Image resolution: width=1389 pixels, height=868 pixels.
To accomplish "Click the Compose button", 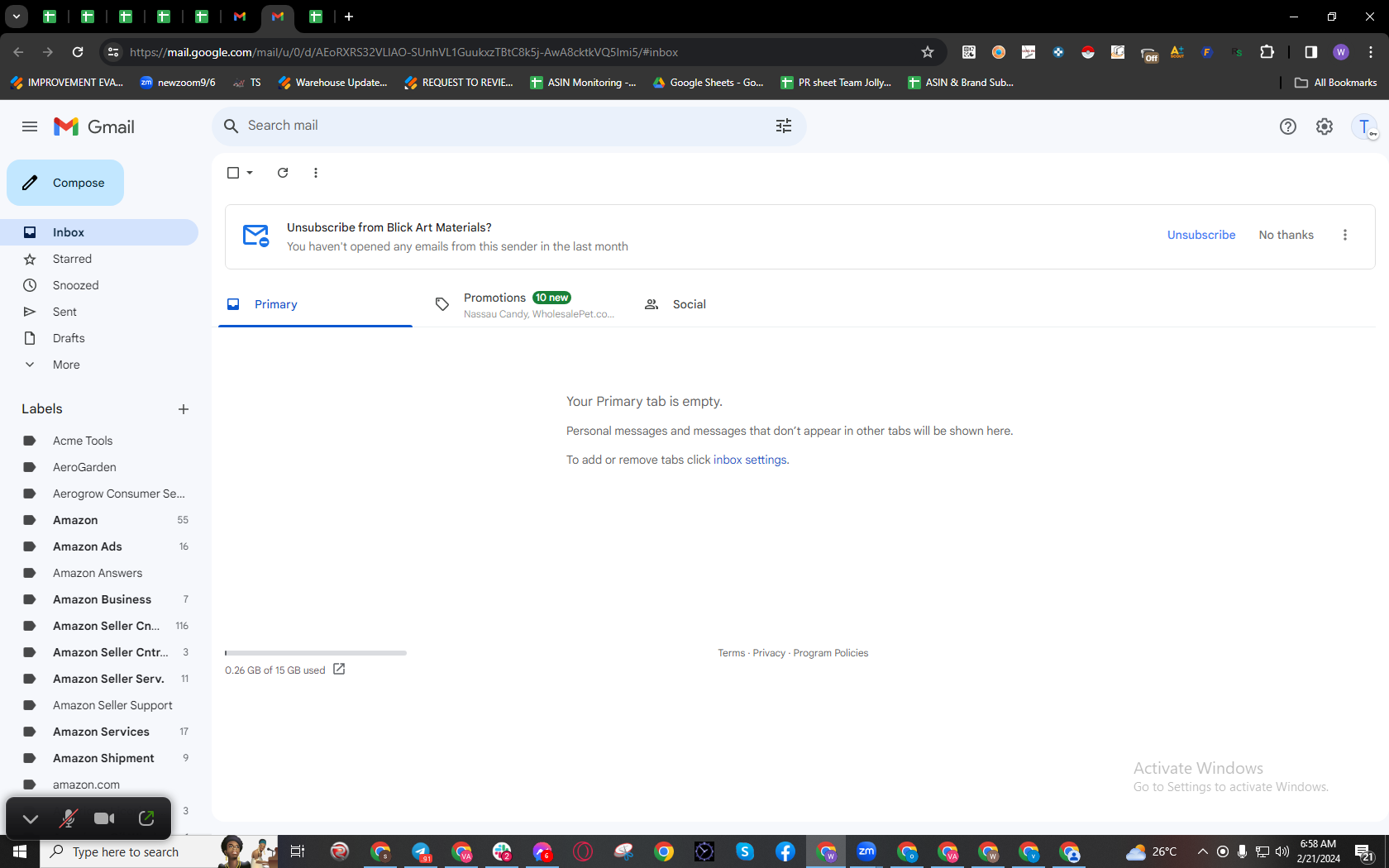I will [x=65, y=183].
